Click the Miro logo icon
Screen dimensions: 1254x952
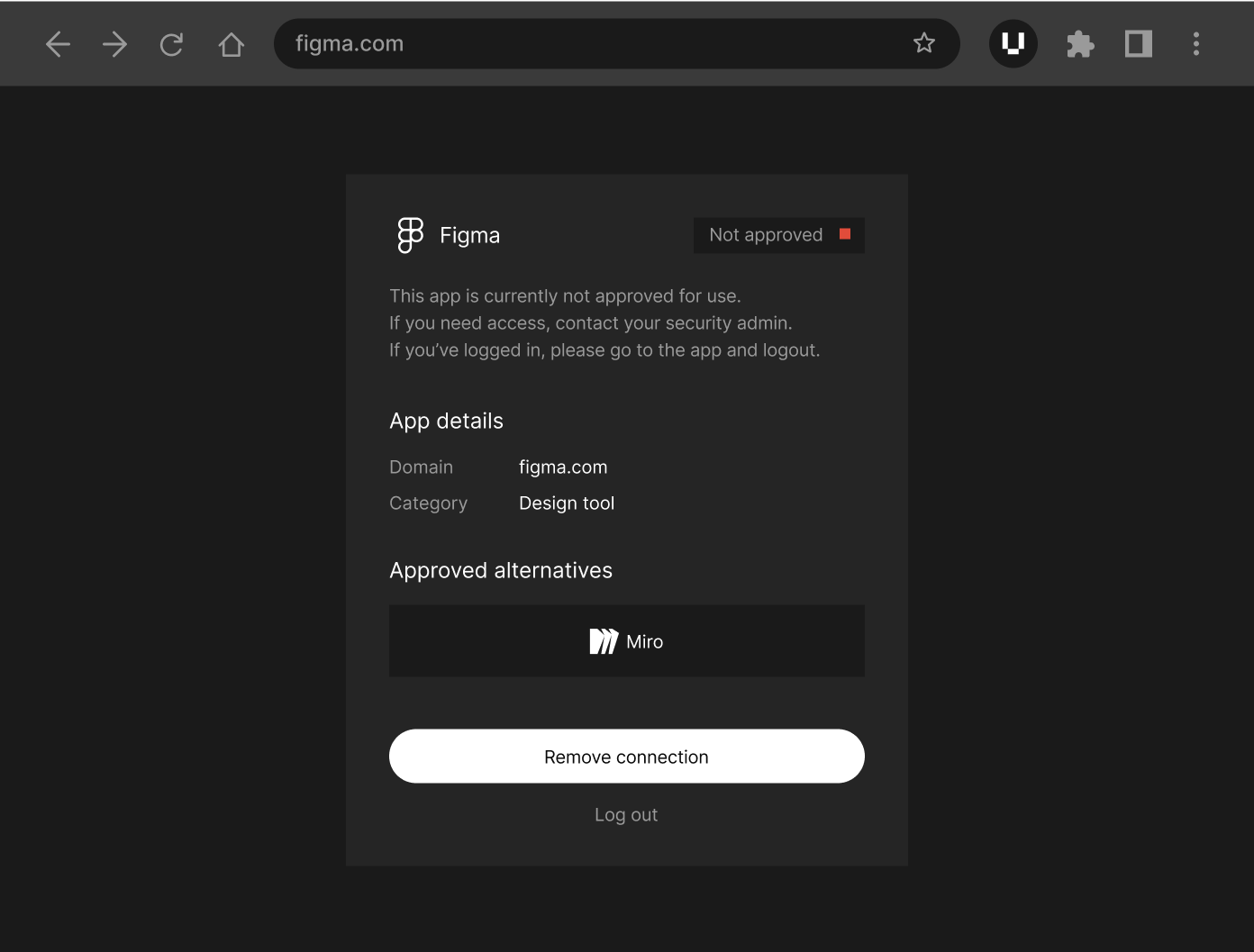(x=604, y=641)
